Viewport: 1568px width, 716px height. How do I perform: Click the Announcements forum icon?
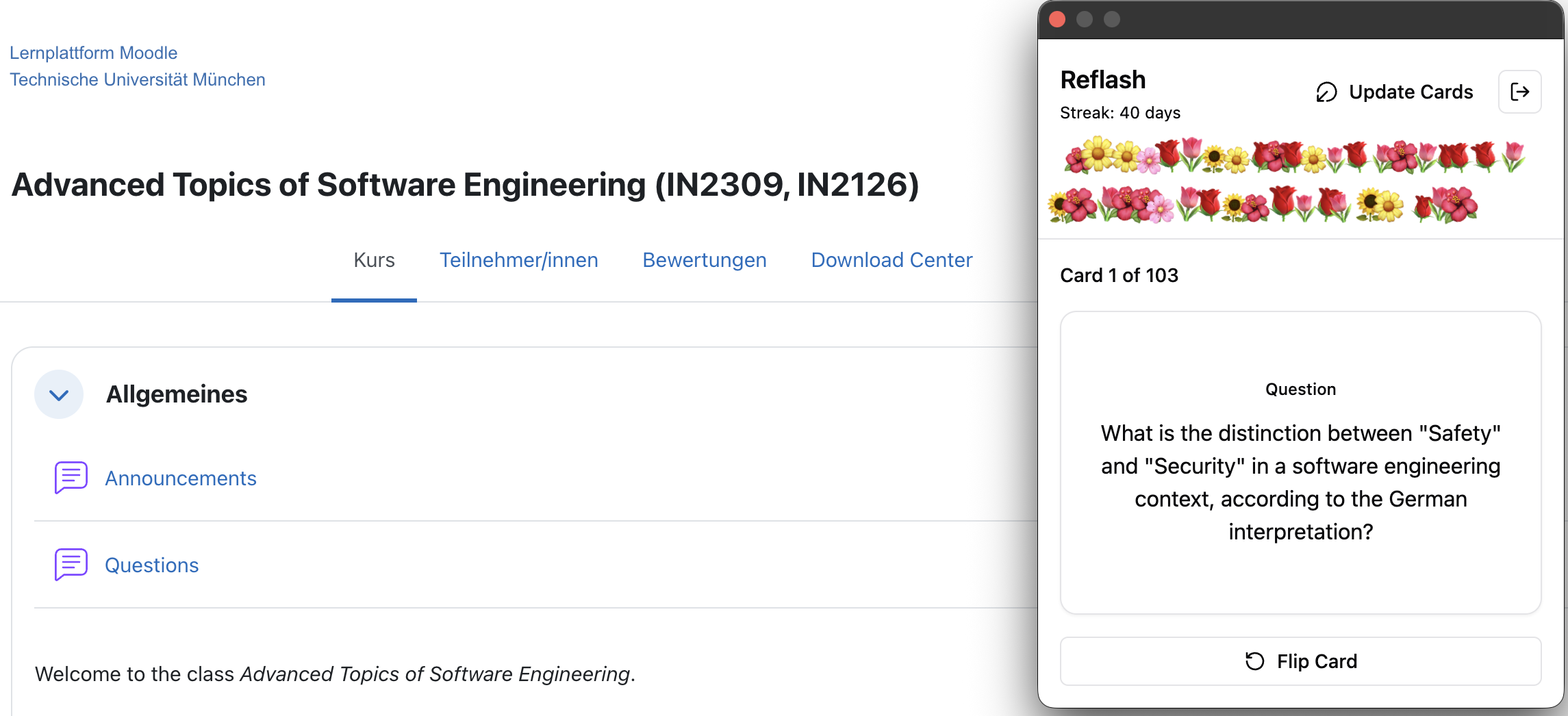71,478
